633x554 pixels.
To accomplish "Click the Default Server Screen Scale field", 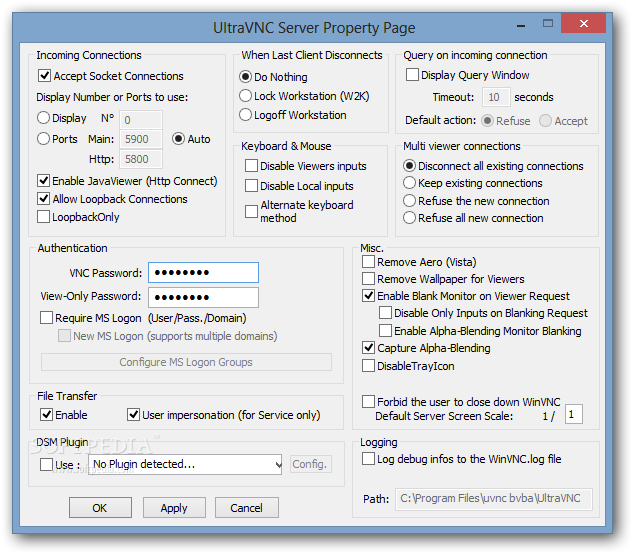I will click(574, 414).
